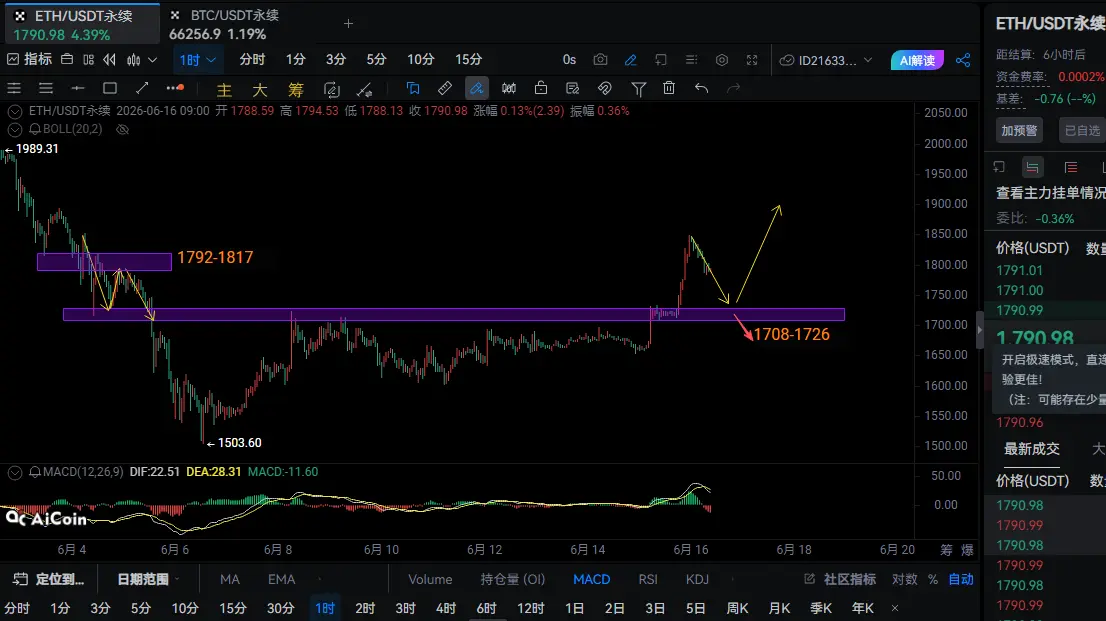The height and width of the screenshot is (621, 1106).
Task: Select the ruler measure tool
Action: click(444, 88)
